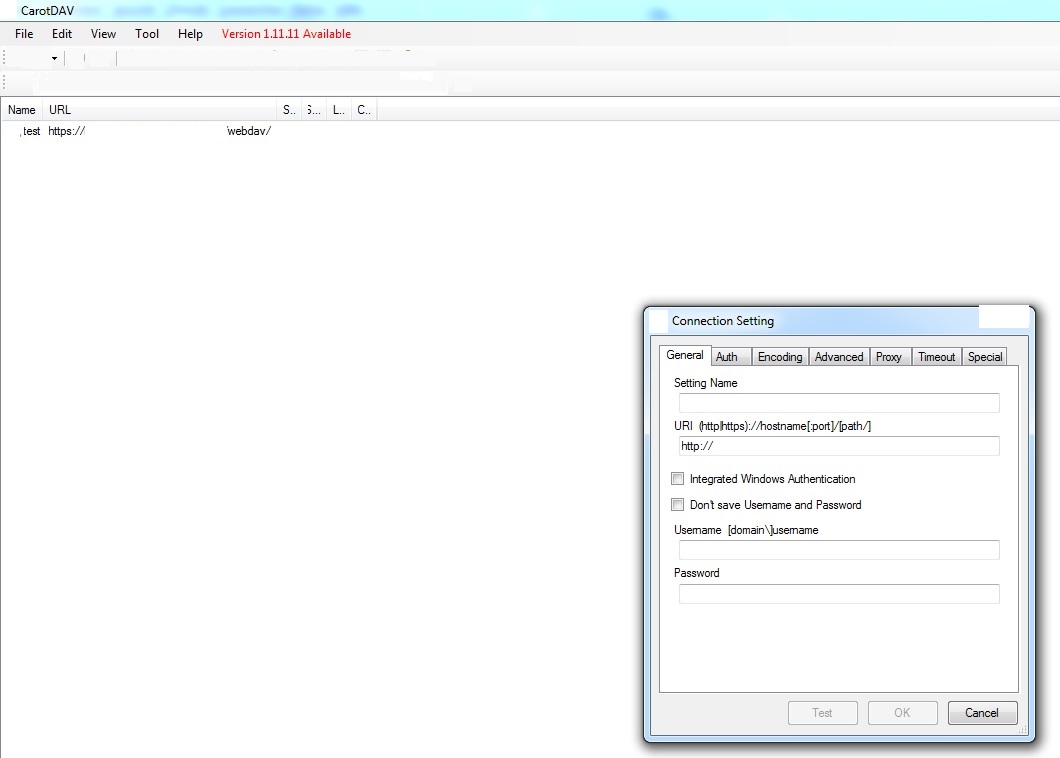Viewport: 1060px width, 758px height.
Task: Dismiss the dialog with Cancel
Action: 982,713
